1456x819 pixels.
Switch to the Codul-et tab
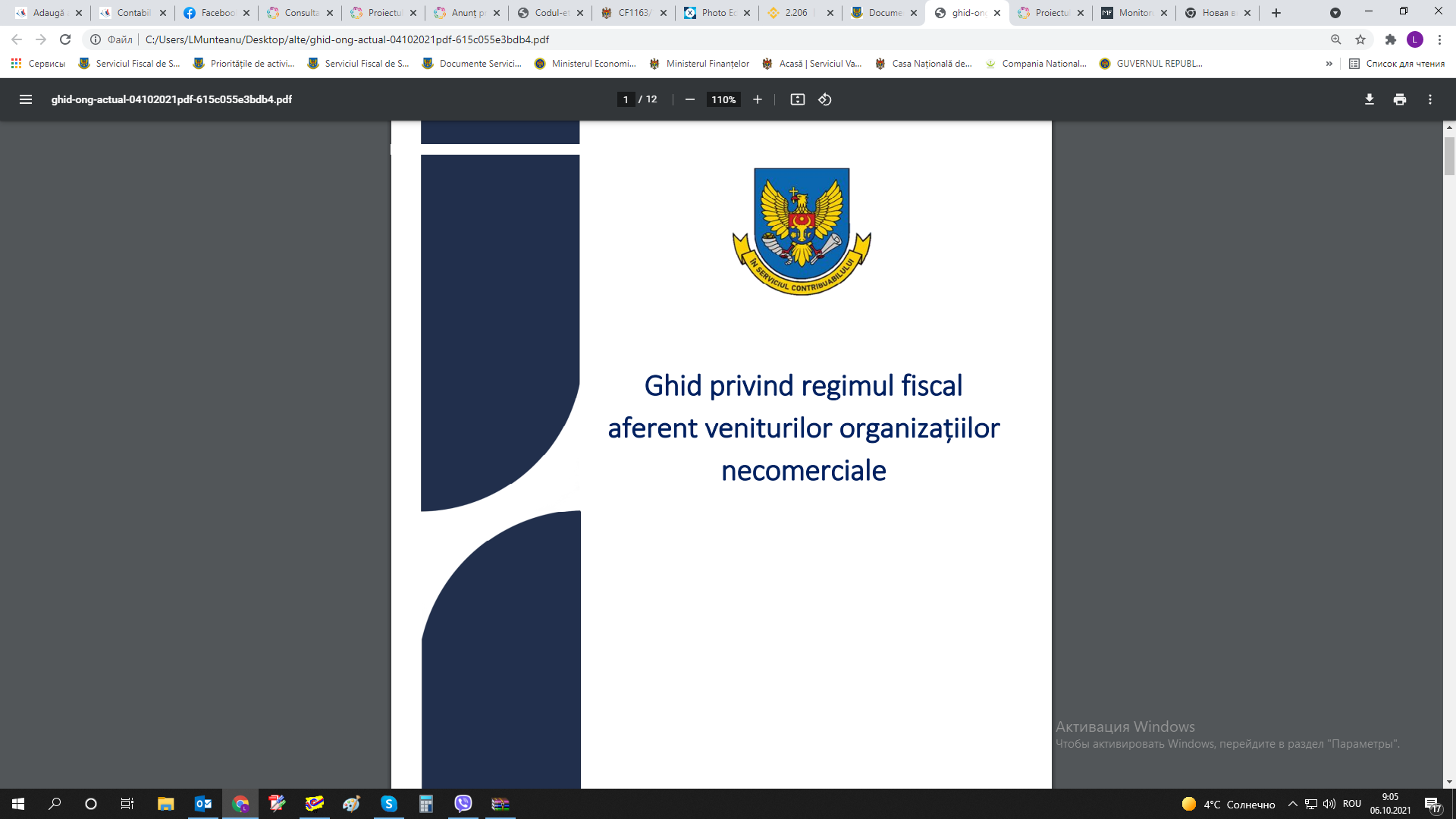(x=549, y=13)
